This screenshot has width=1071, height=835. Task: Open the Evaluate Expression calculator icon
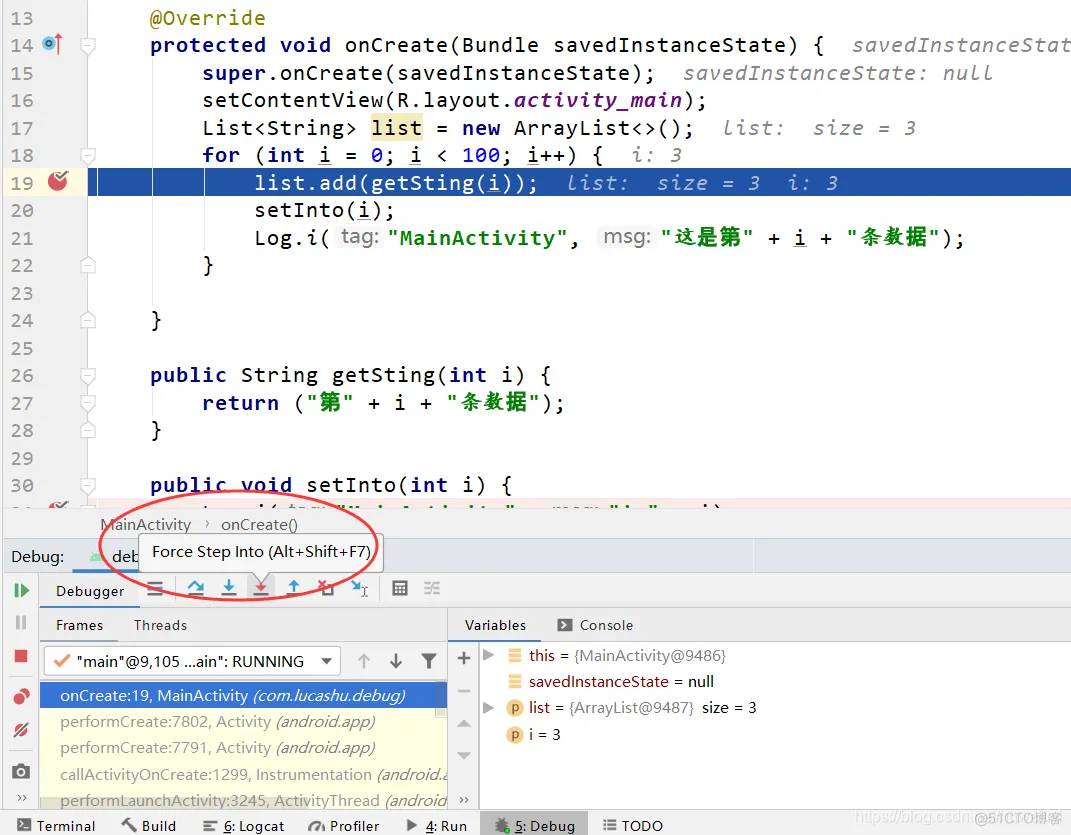click(400, 587)
